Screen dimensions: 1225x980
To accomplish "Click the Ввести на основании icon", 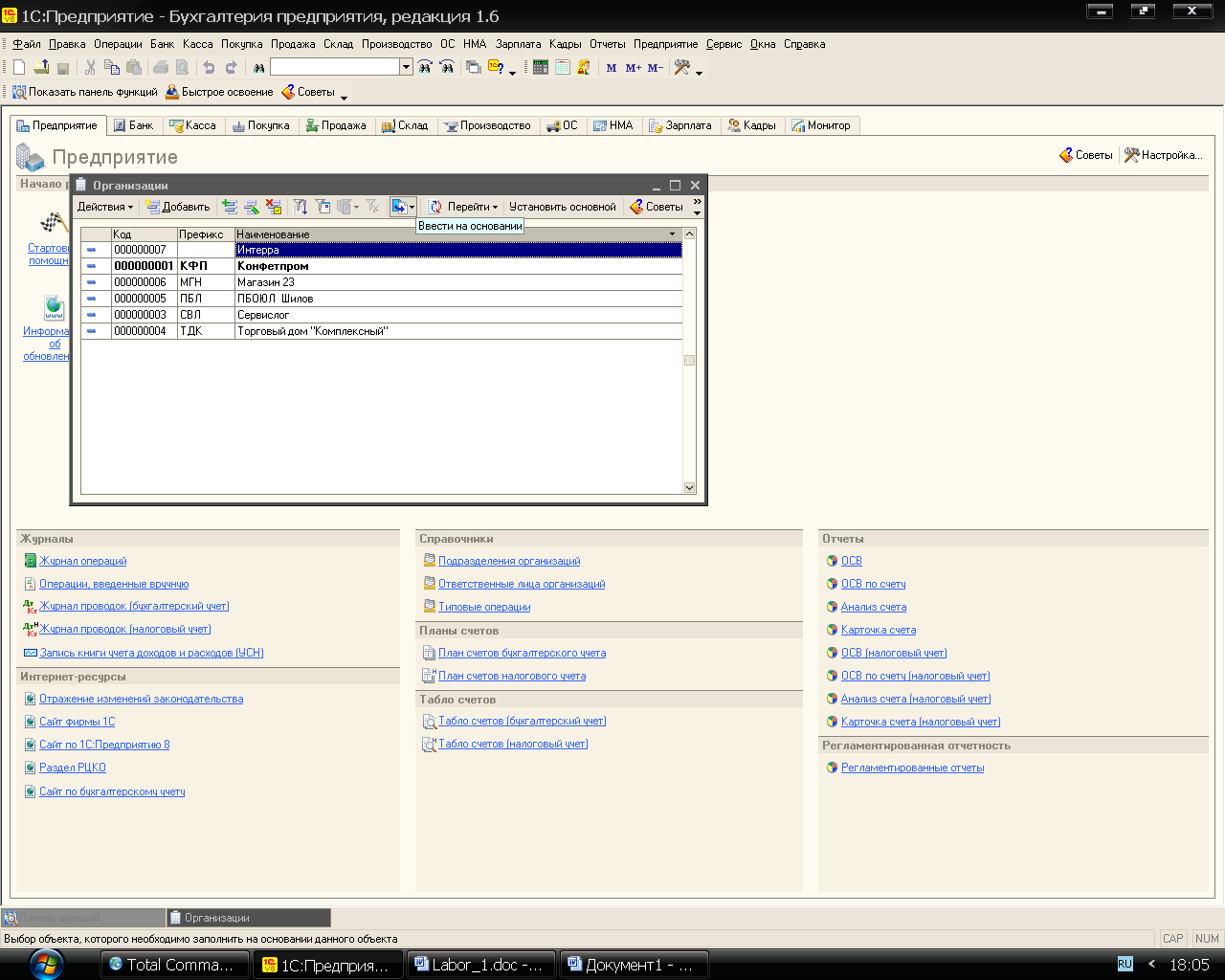I will (398, 207).
